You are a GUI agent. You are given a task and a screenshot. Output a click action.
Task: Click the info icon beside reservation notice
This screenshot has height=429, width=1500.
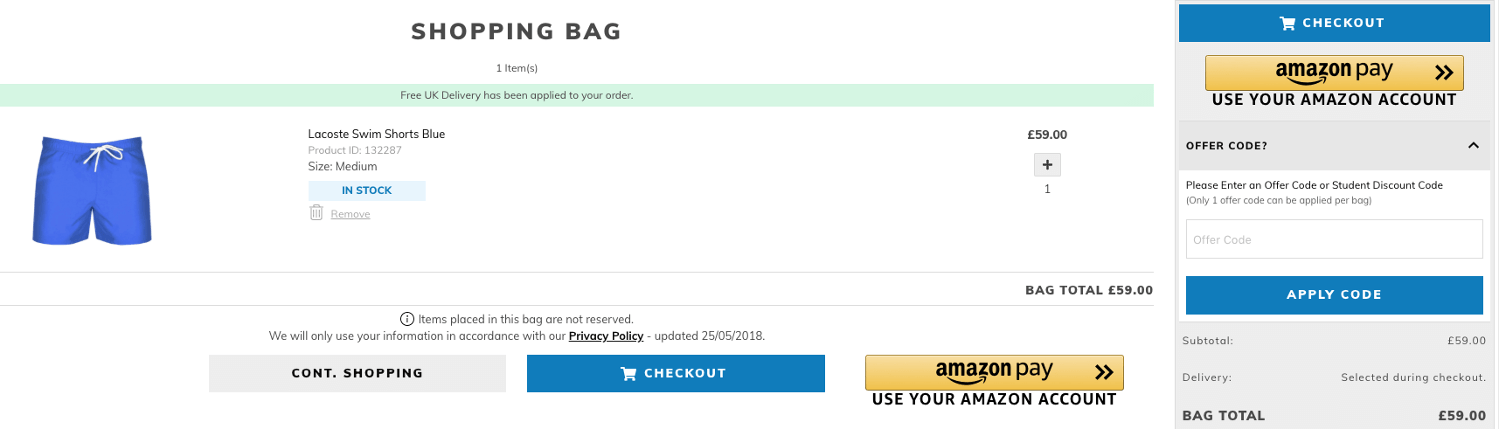407,319
